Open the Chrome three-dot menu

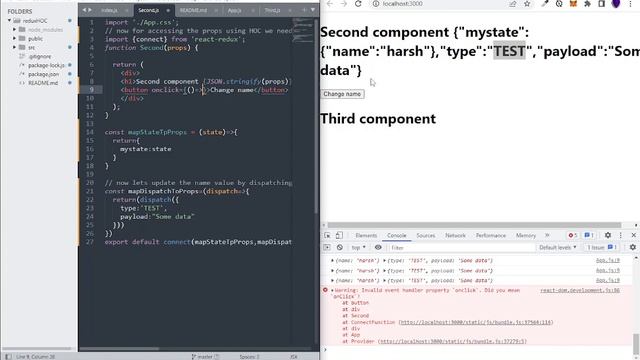[x=630, y=4]
